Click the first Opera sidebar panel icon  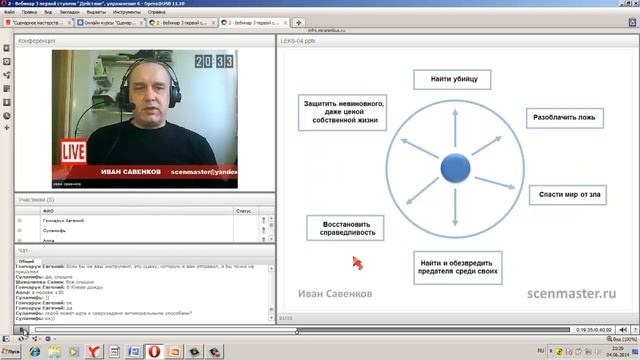tap(7, 48)
